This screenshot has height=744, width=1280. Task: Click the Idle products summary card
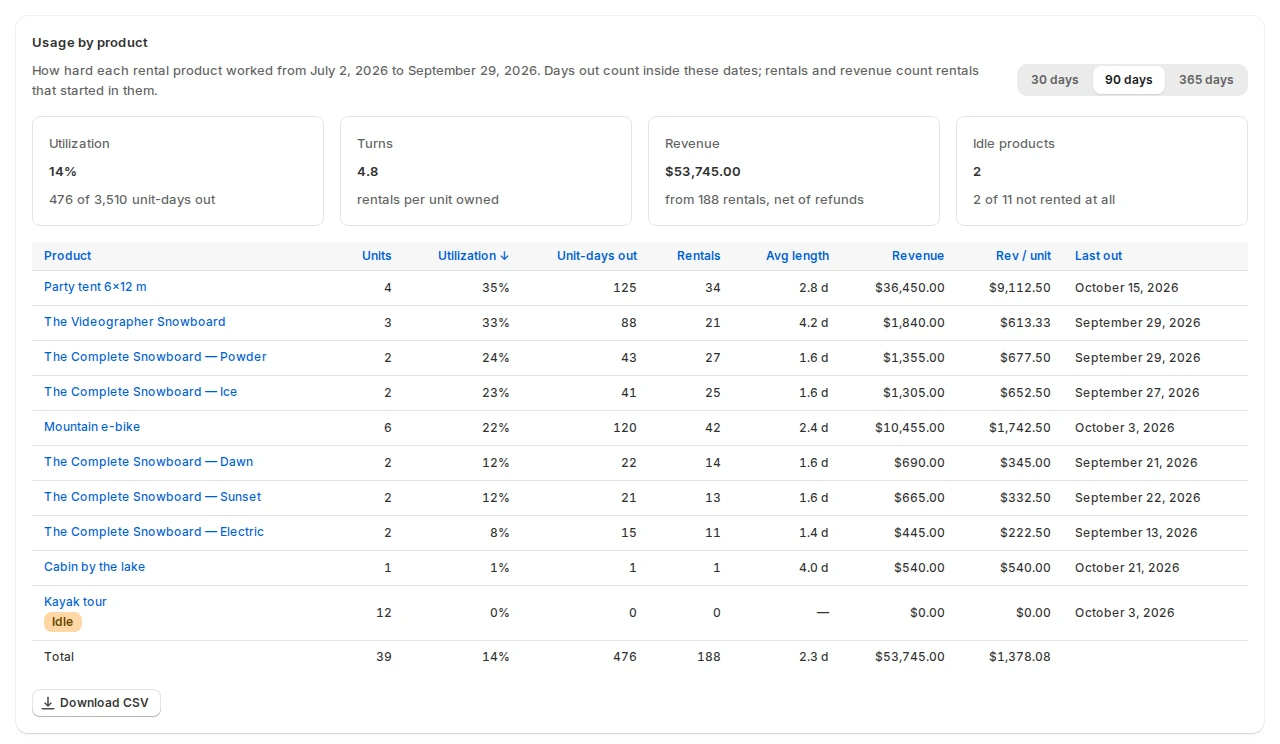coord(1102,171)
